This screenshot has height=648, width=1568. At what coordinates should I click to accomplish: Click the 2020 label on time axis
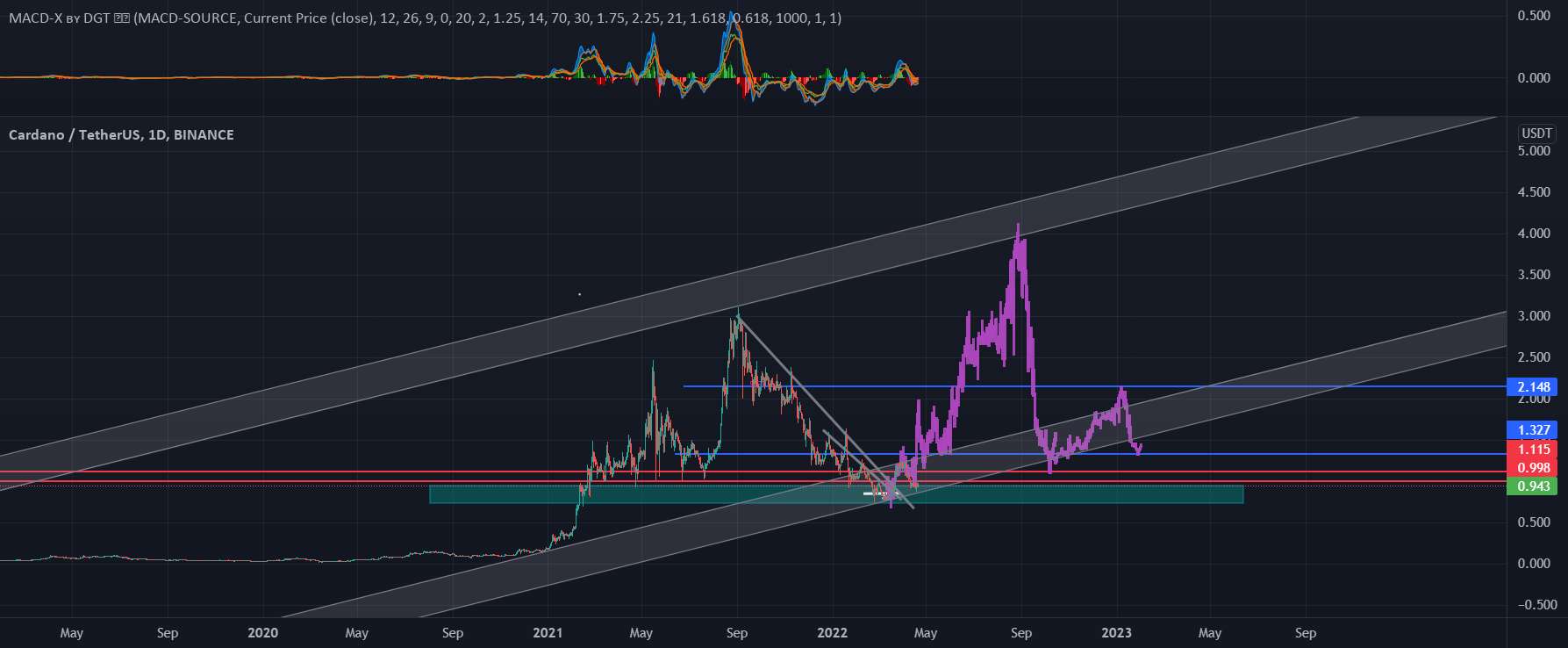point(262,633)
